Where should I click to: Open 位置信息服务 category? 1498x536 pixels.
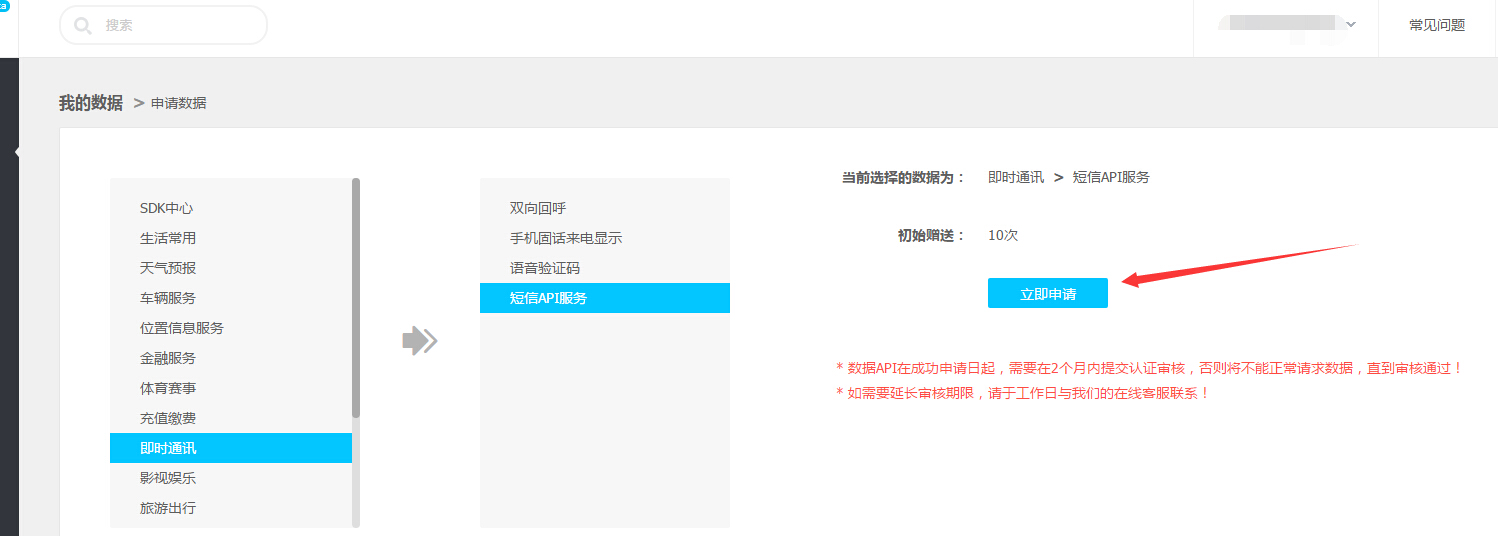click(182, 328)
